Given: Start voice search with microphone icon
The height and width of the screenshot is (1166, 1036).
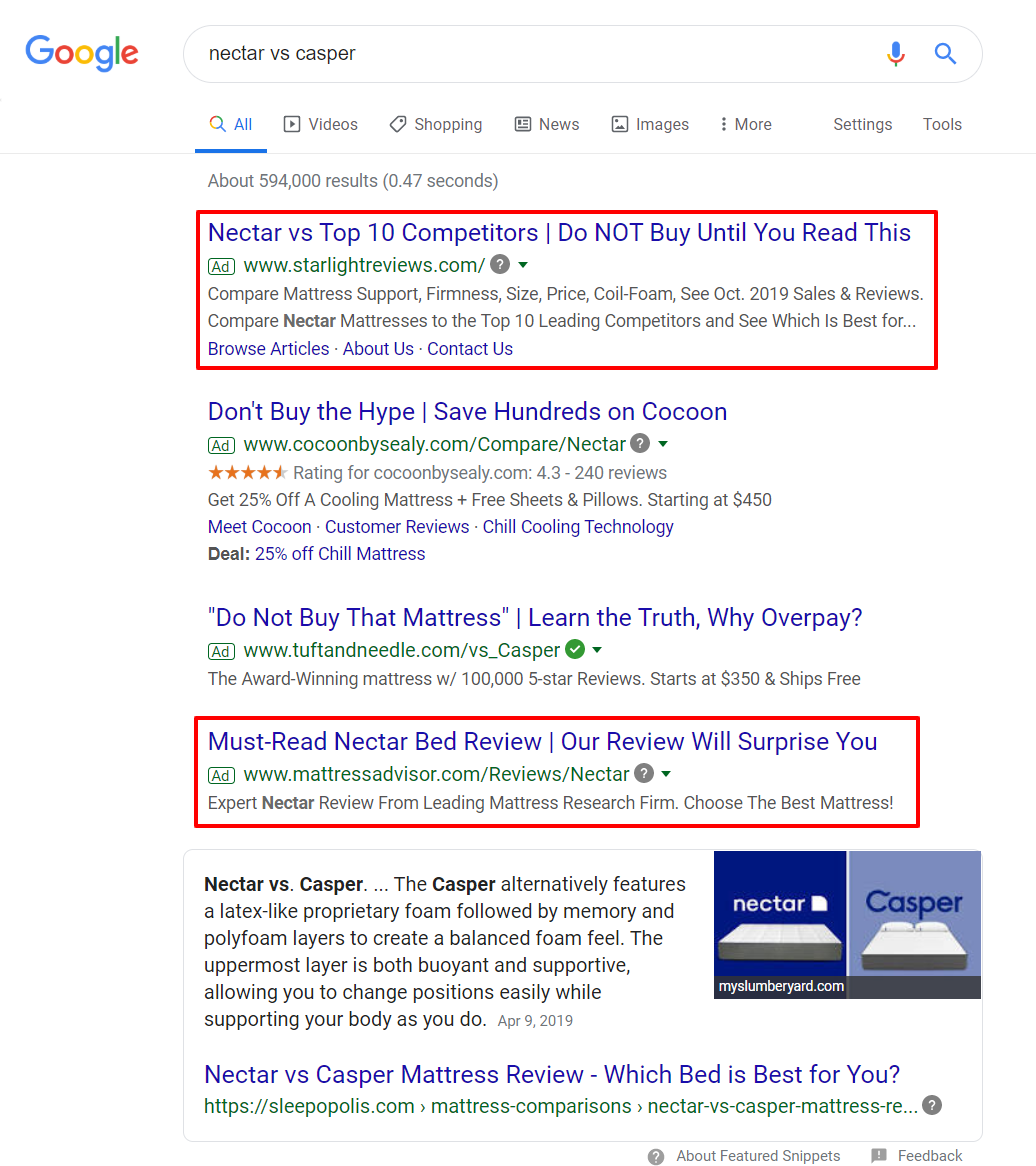Looking at the screenshot, I should pyautogui.click(x=895, y=54).
